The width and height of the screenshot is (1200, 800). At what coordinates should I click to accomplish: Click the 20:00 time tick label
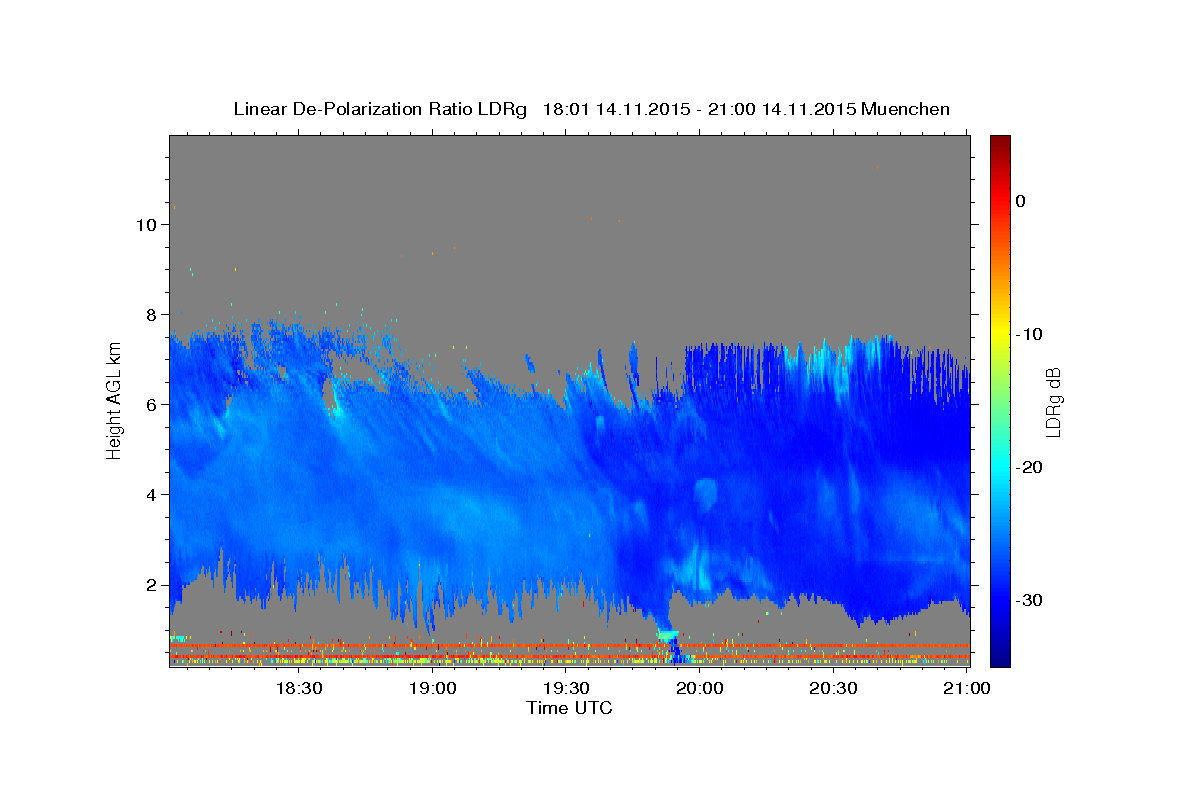[x=700, y=689]
